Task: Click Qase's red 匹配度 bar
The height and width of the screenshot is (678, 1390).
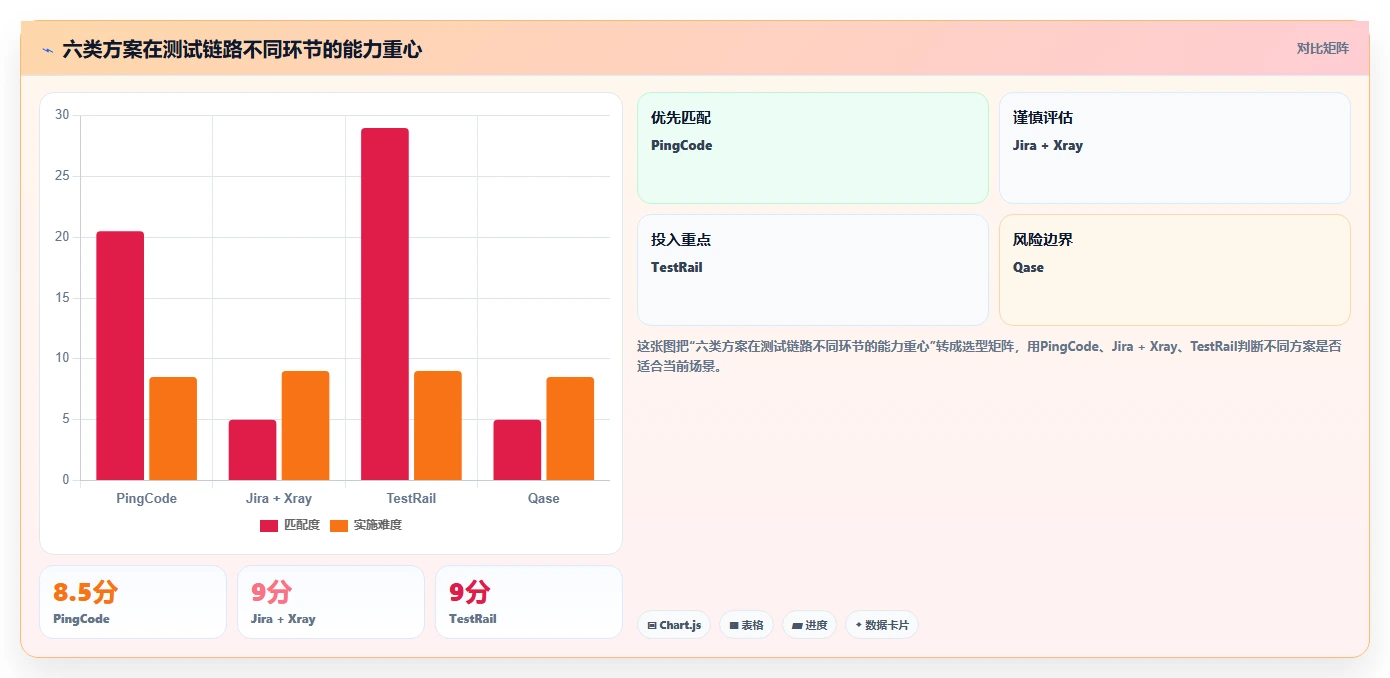Action: tap(517, 450)
